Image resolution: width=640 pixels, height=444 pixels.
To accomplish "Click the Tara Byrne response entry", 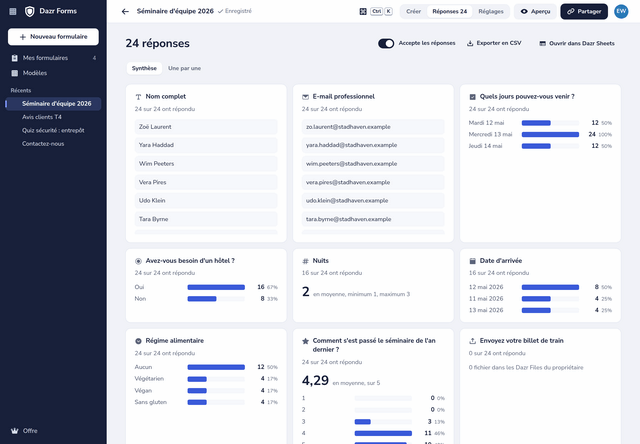I will (x=206, y=219).
